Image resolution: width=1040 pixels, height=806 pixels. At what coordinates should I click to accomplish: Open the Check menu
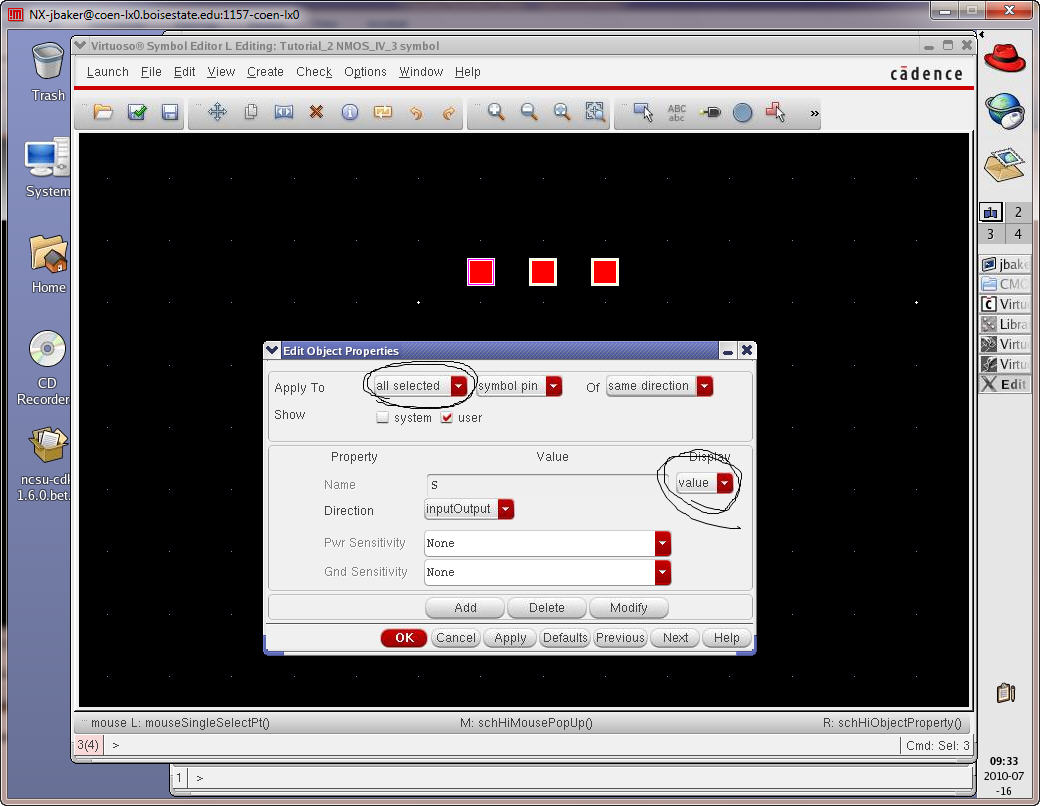click(313, 72)
